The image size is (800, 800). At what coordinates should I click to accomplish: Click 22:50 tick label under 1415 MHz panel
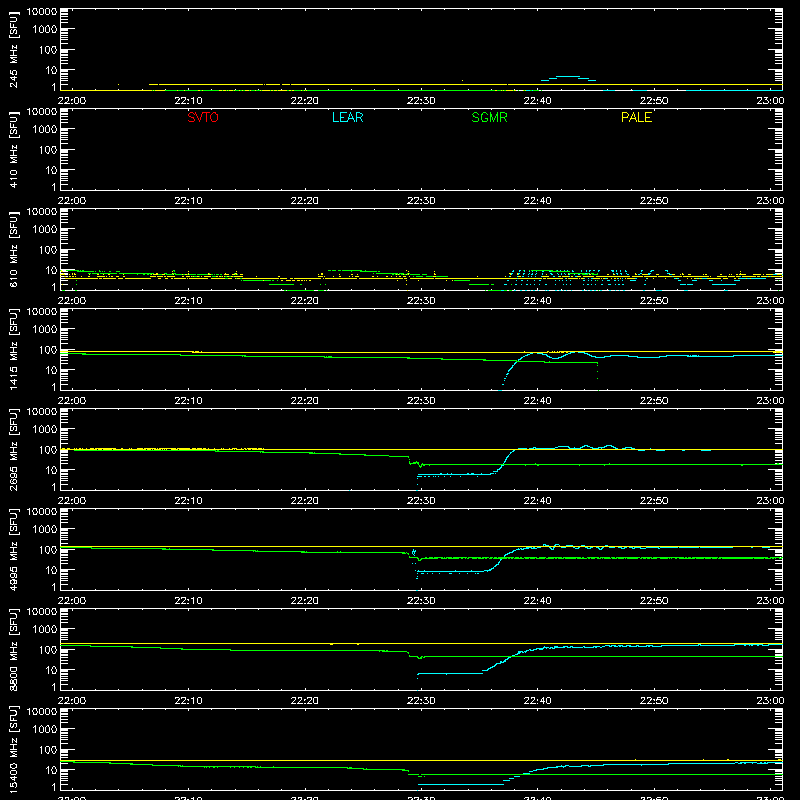654,401
